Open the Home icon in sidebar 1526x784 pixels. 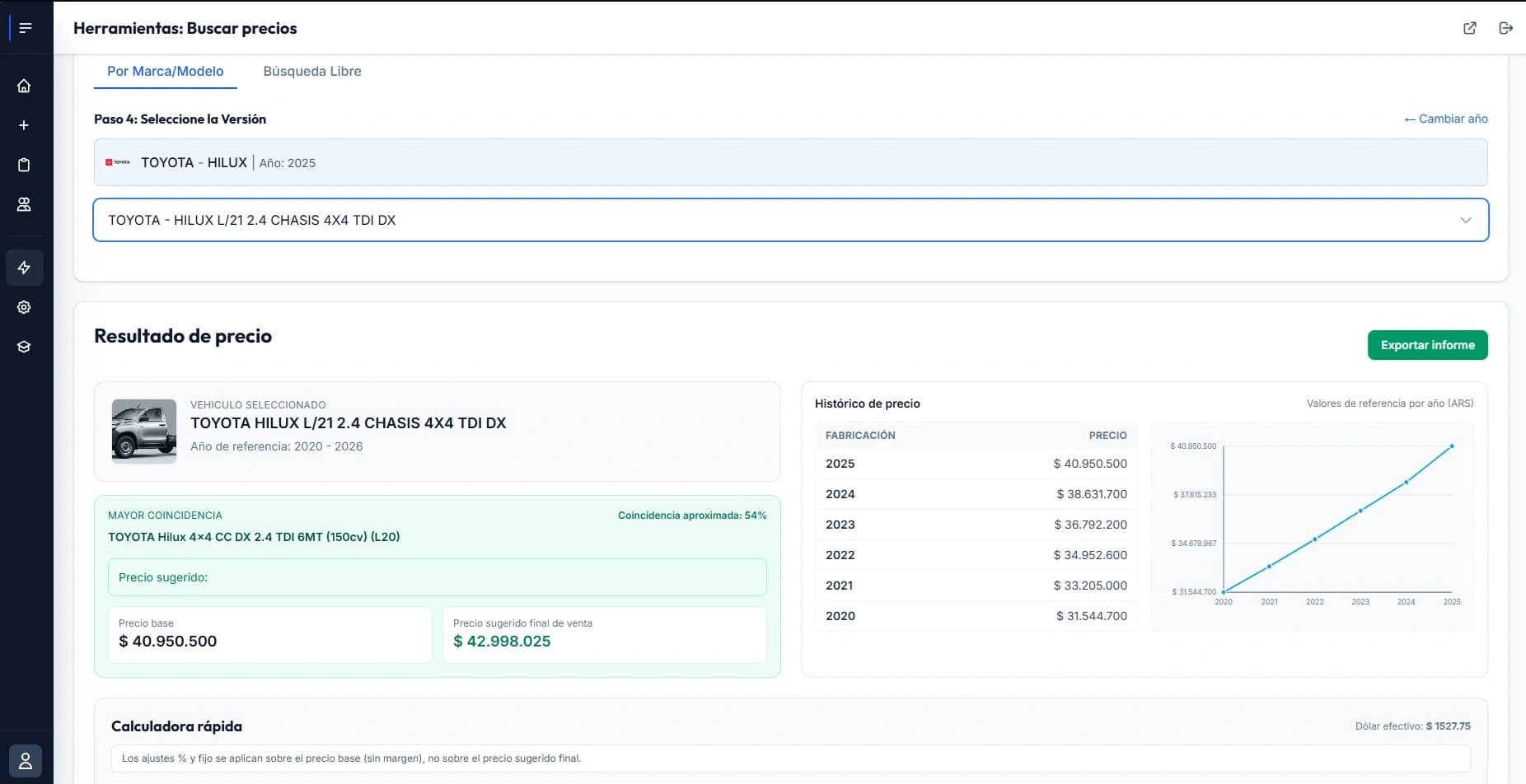tap(24, 86)
